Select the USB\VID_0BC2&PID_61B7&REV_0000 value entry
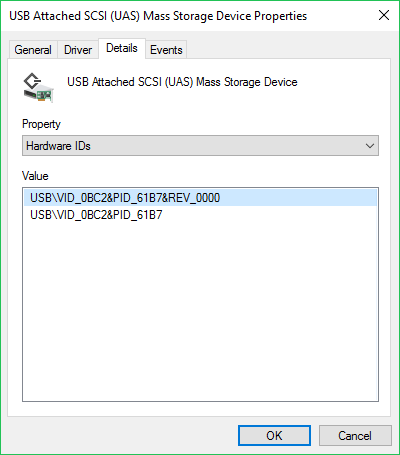Image resolution: width=400 pixels, height=455 pixels. click(x=200, y=198)
